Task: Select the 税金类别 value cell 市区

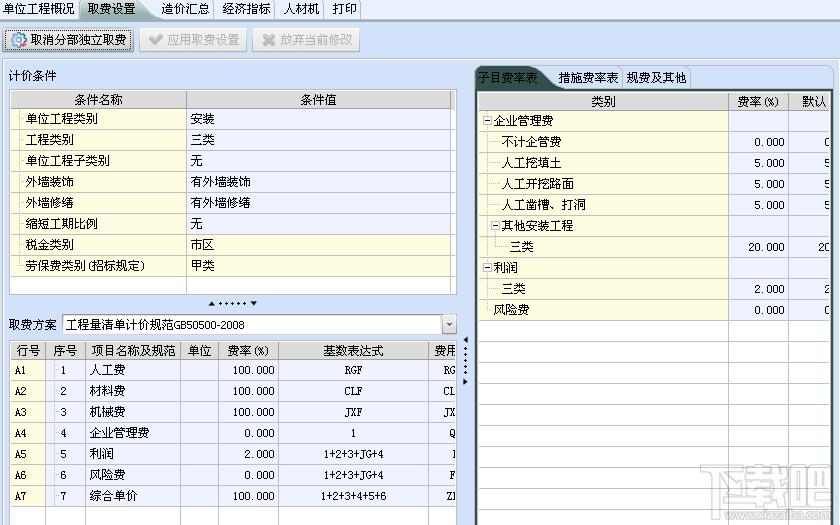Action: [319, 245]
